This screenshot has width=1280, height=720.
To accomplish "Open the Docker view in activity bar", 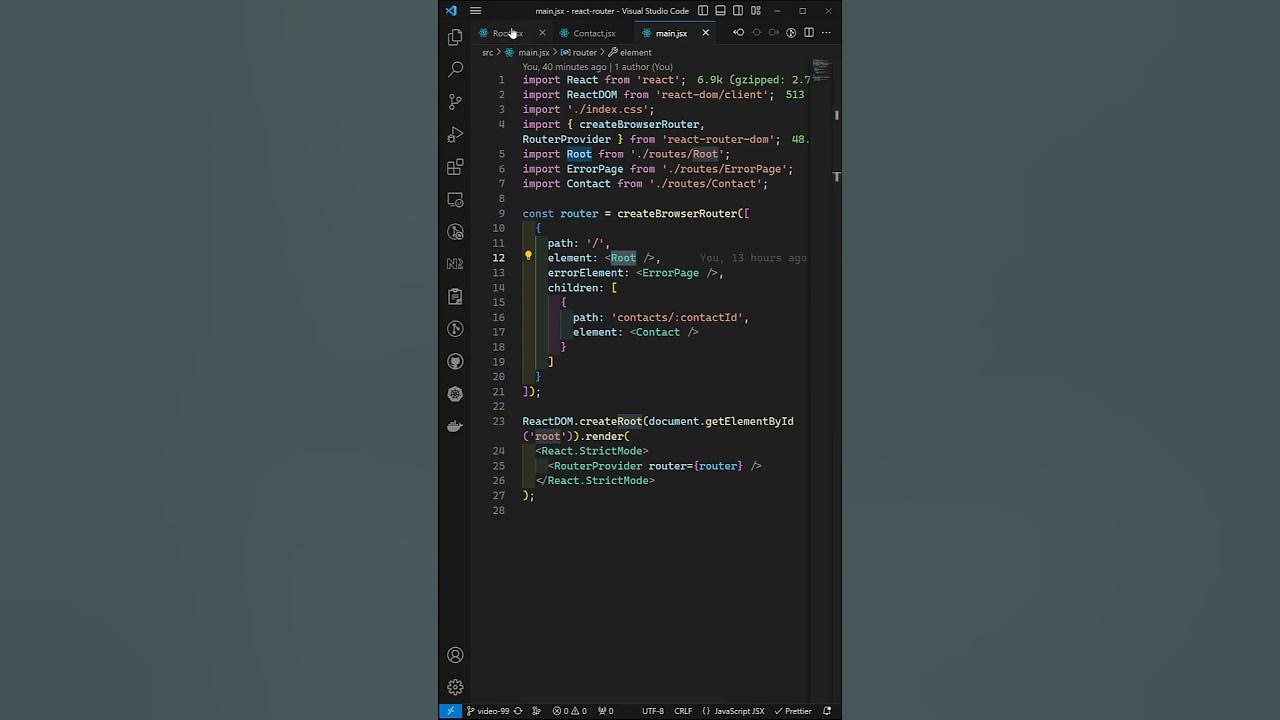I will point(455,427).
